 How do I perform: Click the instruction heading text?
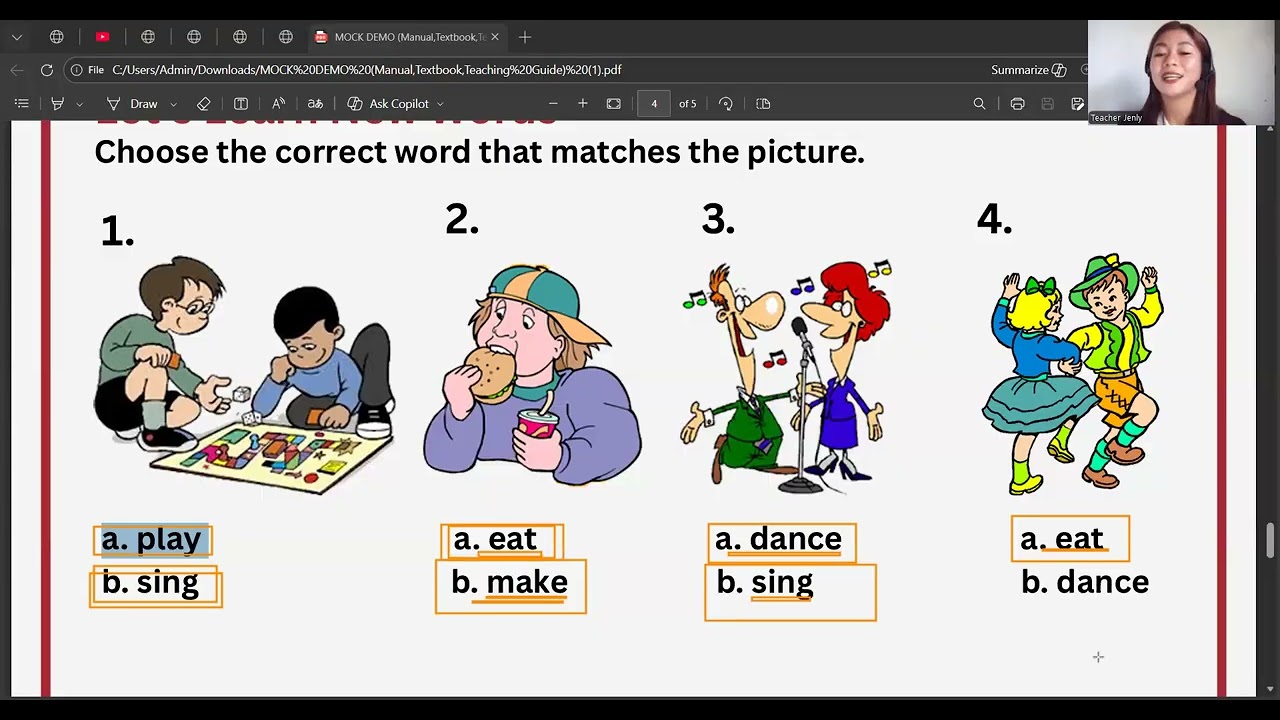(479, 152)
